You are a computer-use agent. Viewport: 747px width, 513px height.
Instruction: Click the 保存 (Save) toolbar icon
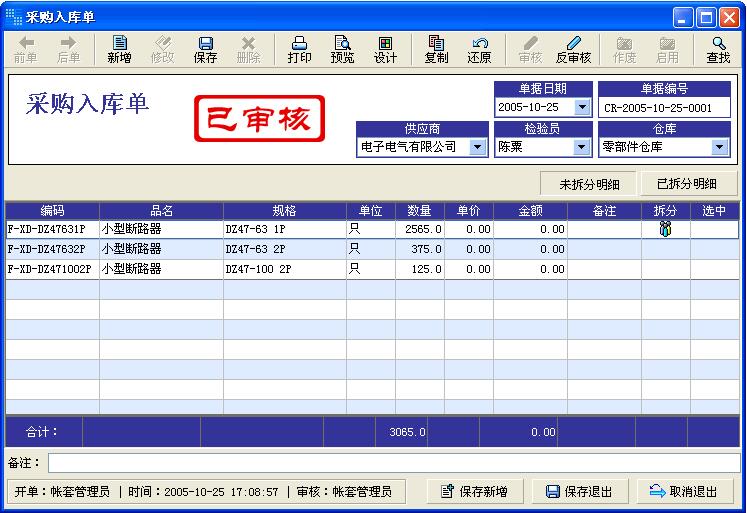(x=205, y=49)
